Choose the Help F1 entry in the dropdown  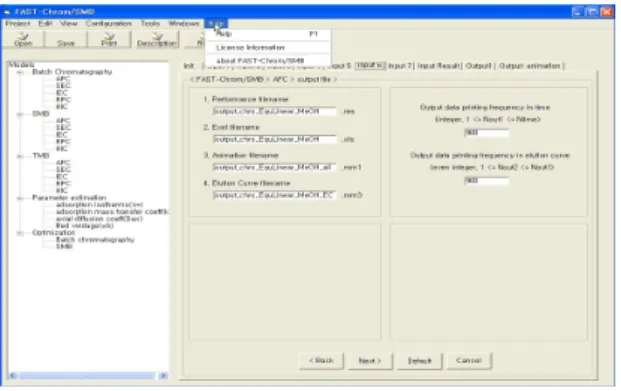pos(268,34)
